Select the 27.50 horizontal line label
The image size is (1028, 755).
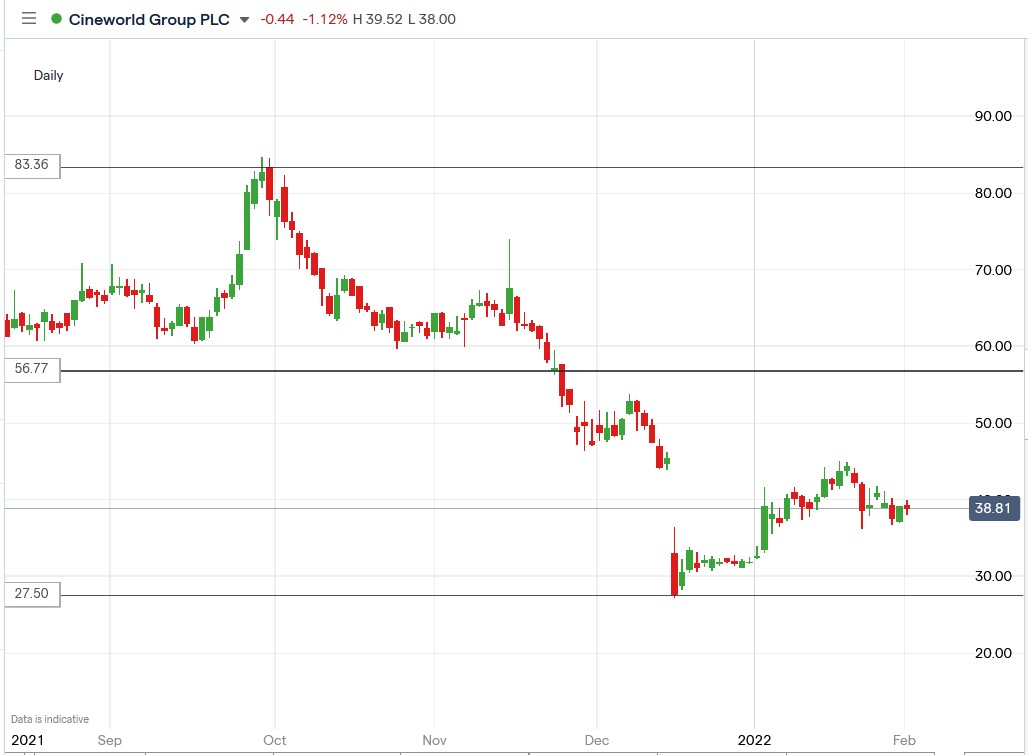coord(32,594)
